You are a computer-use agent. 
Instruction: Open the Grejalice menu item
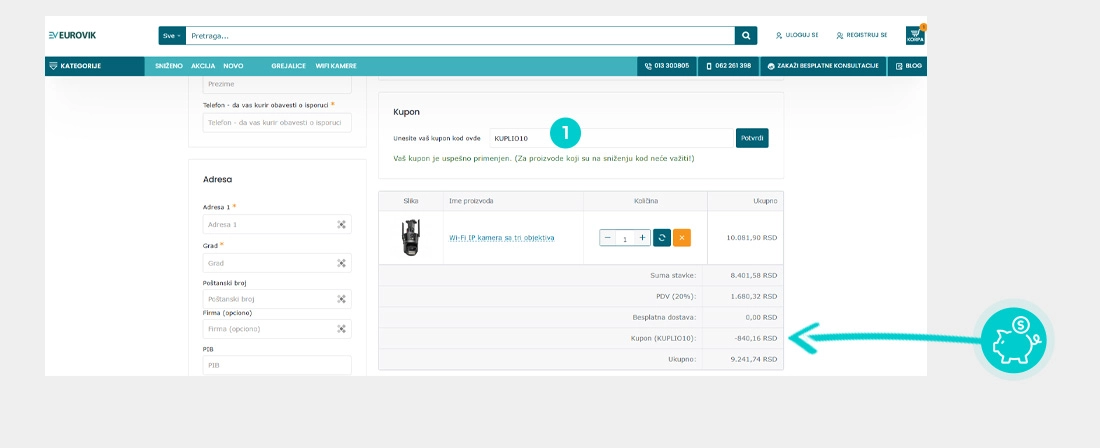tap(288, 66)
